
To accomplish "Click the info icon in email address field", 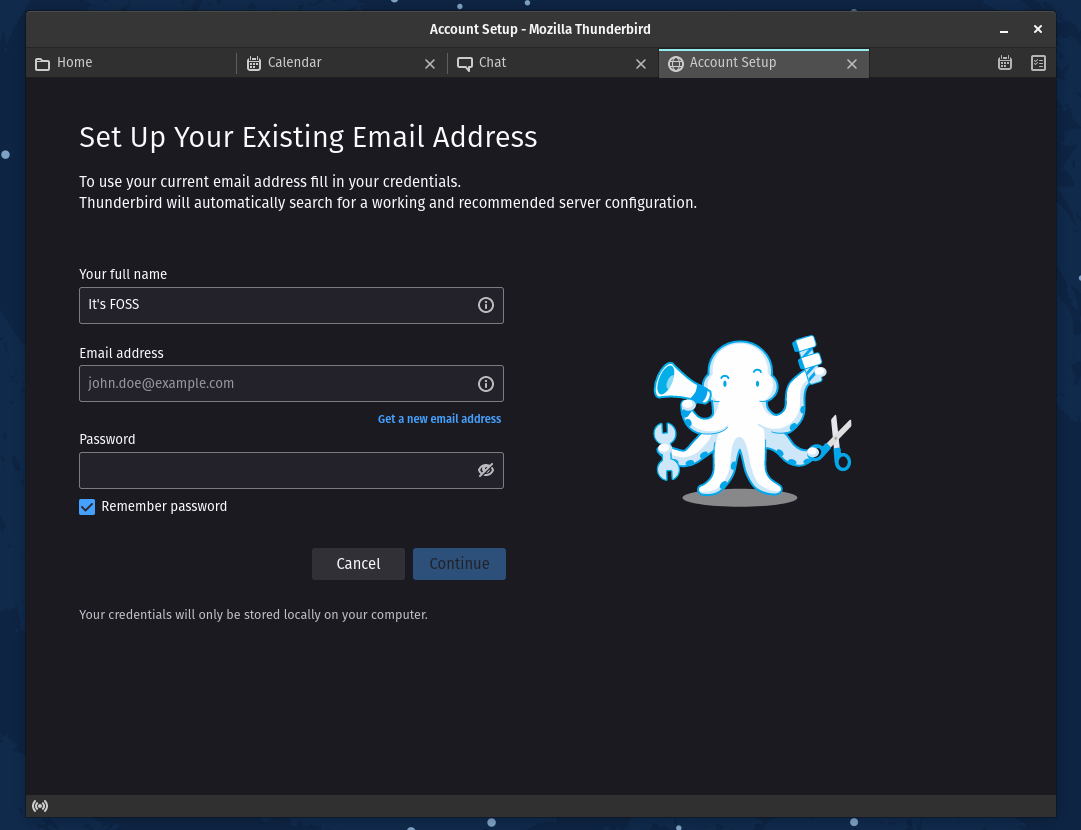I will pyautogui.click(x=486, y=384).
